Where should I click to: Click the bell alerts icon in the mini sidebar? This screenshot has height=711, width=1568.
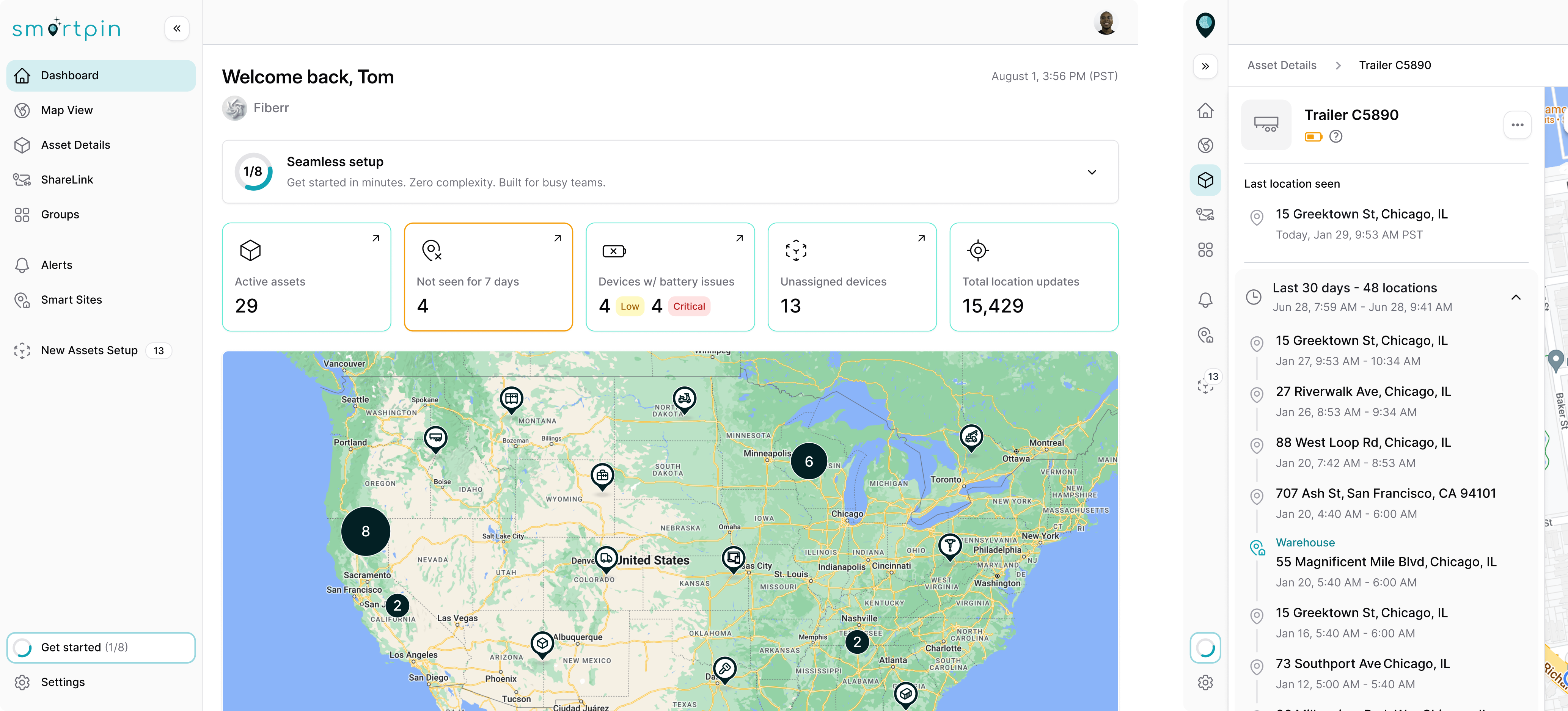pos(1205,300)
